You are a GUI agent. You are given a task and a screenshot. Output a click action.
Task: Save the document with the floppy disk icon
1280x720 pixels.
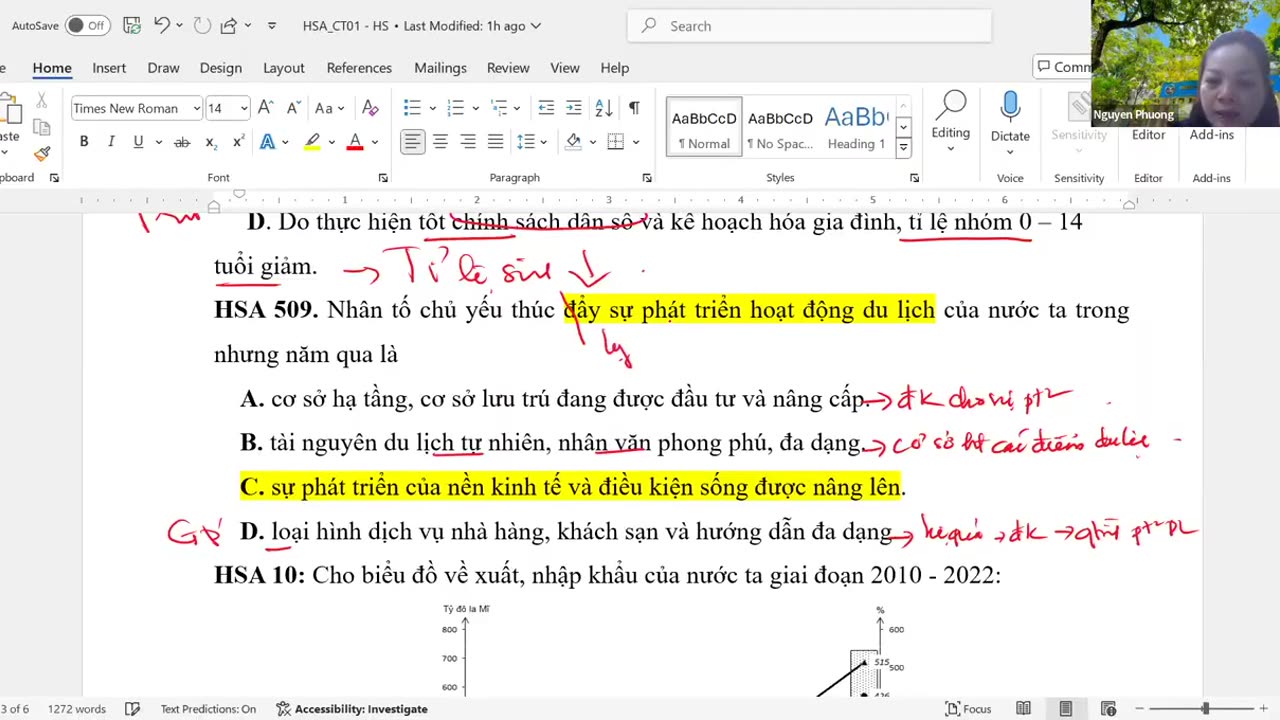pyautogui.click(x=132, y=26)
